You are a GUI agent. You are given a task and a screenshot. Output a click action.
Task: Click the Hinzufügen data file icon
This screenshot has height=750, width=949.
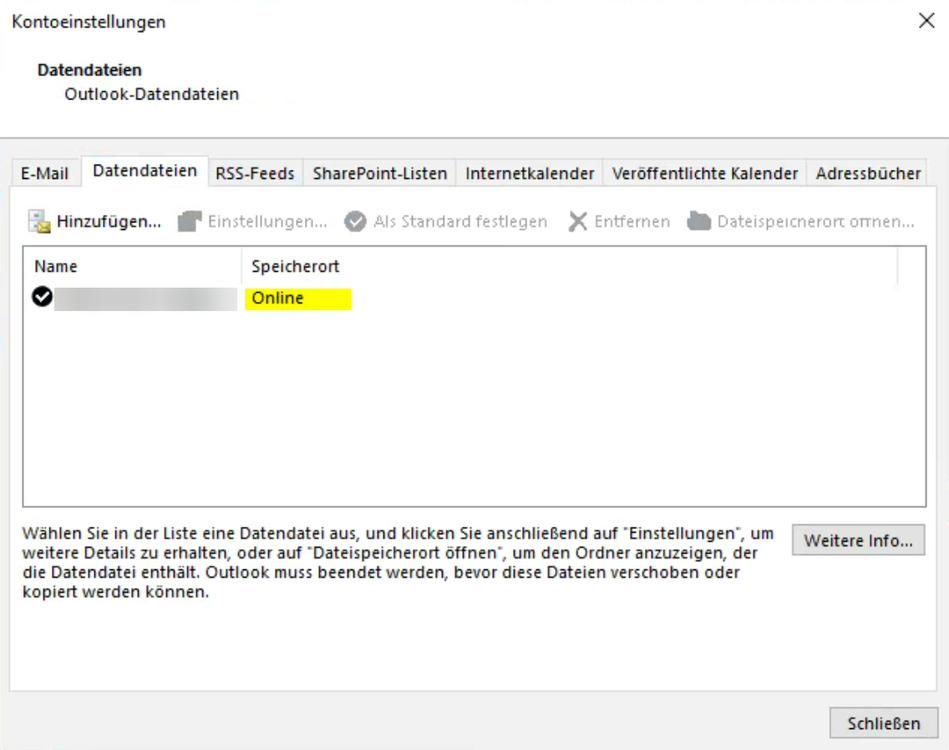(x=39, y=222)
